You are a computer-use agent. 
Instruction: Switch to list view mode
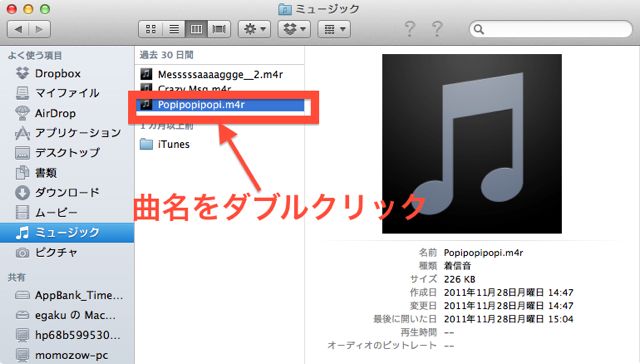174,29
